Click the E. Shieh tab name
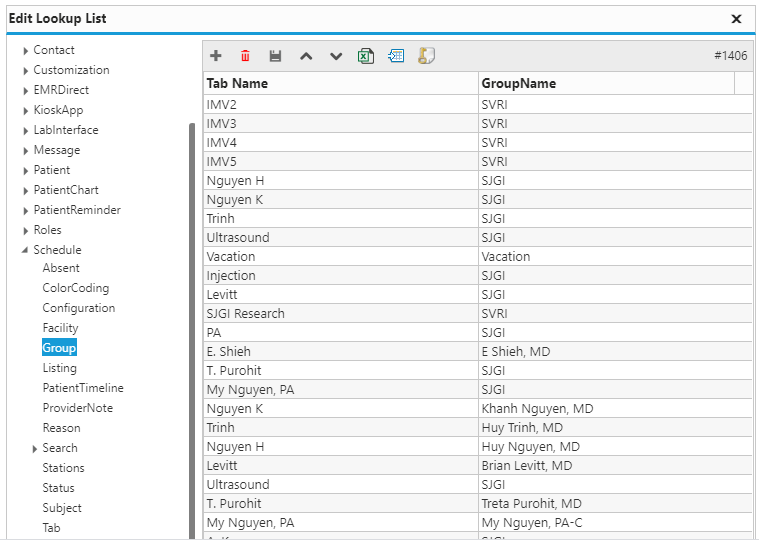Screen dimensions: 759x544 tap(341, 351)
